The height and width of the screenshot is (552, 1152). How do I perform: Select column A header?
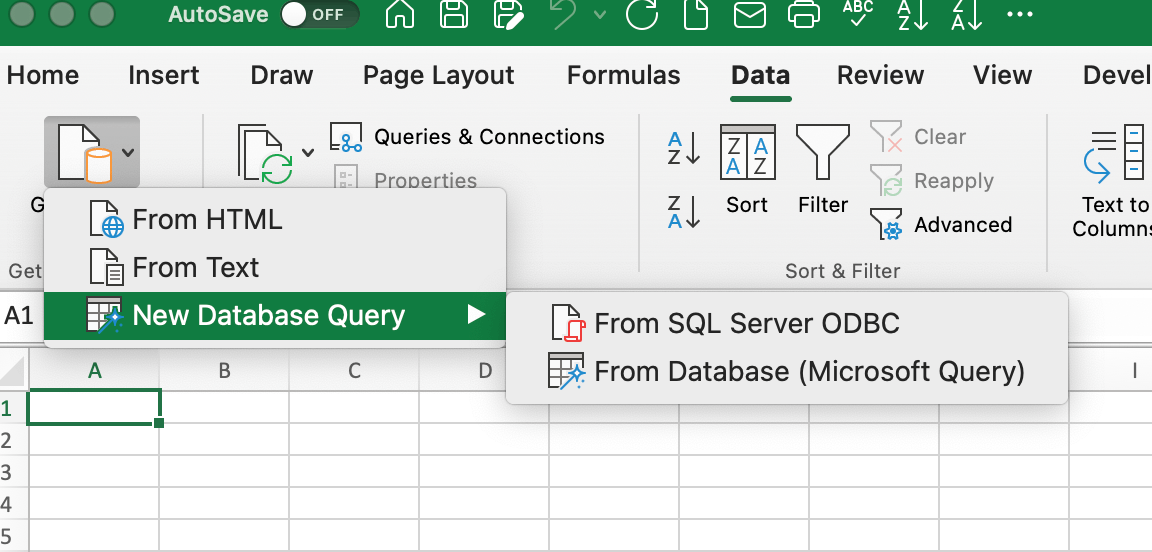[94, 370]
